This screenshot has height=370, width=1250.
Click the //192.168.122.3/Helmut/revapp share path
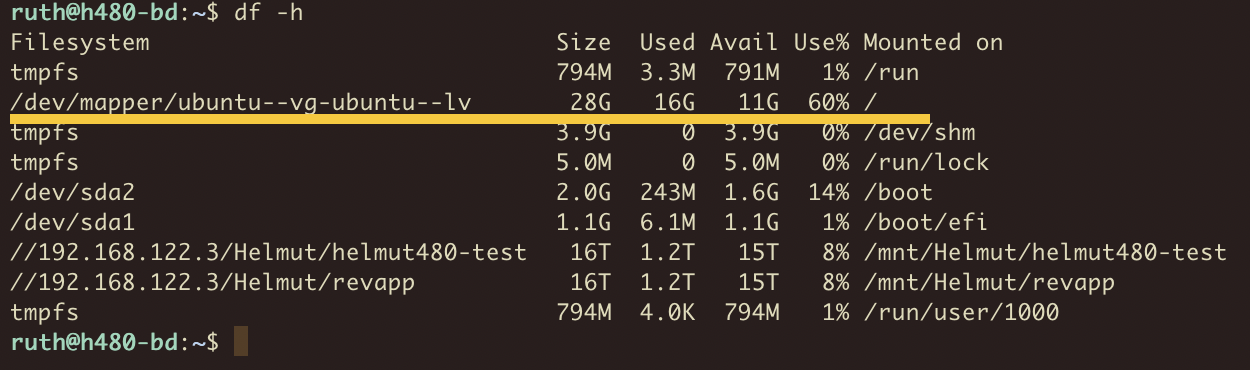213,282
